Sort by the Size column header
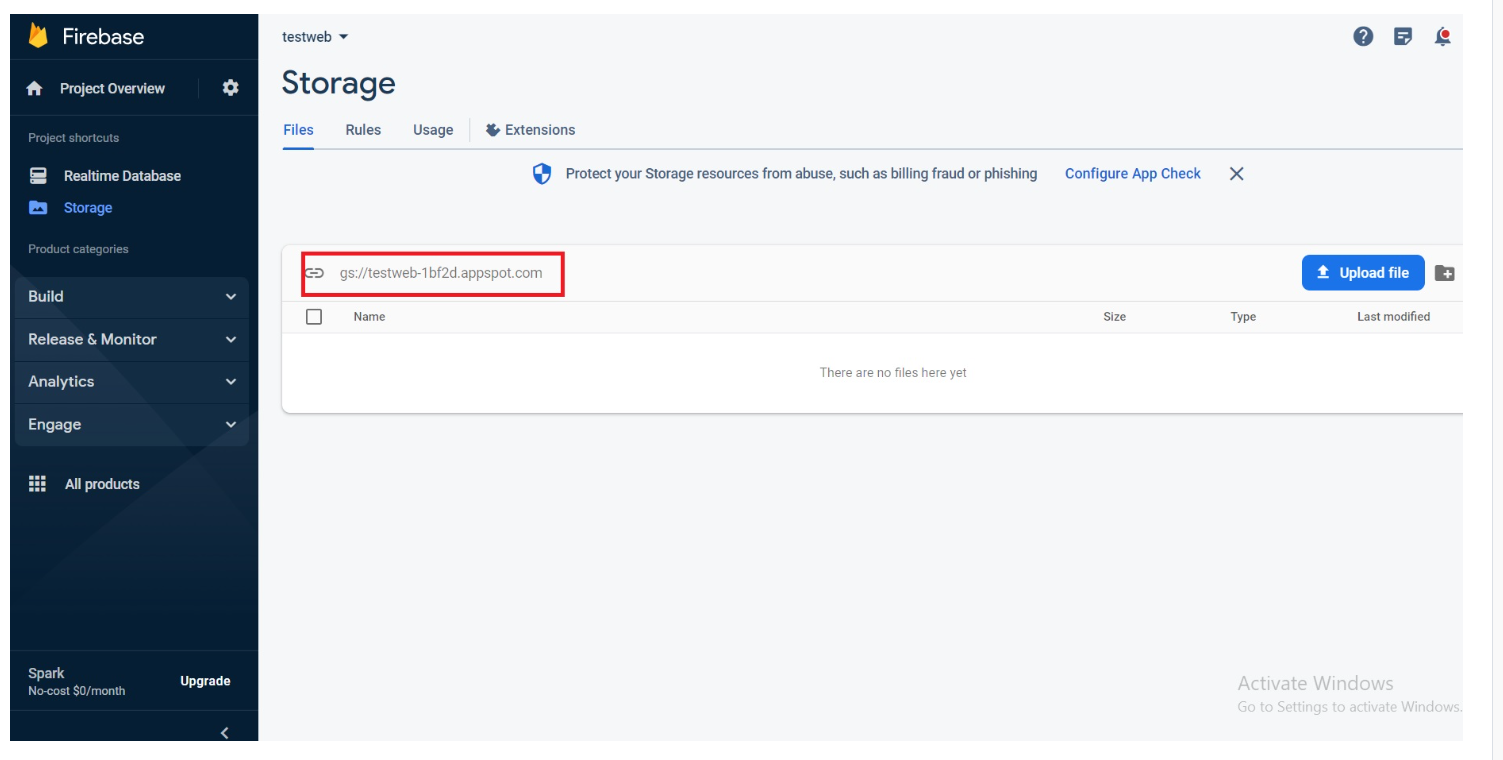The height and width of the screenshot is (760, 1503). [x=1114, y=317]
